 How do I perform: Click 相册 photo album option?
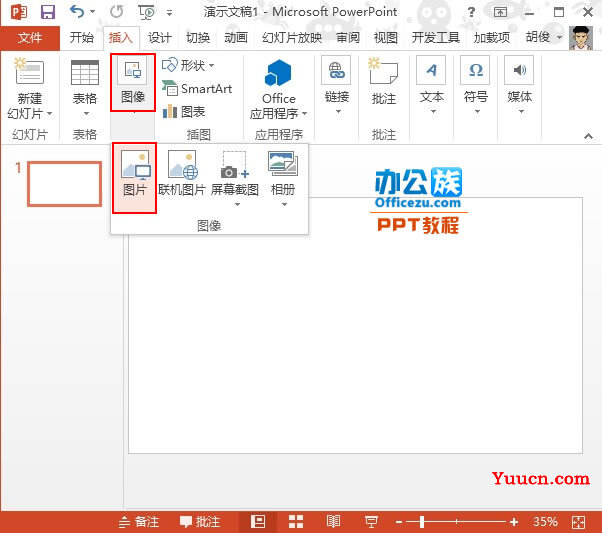(x=283, y=178)
